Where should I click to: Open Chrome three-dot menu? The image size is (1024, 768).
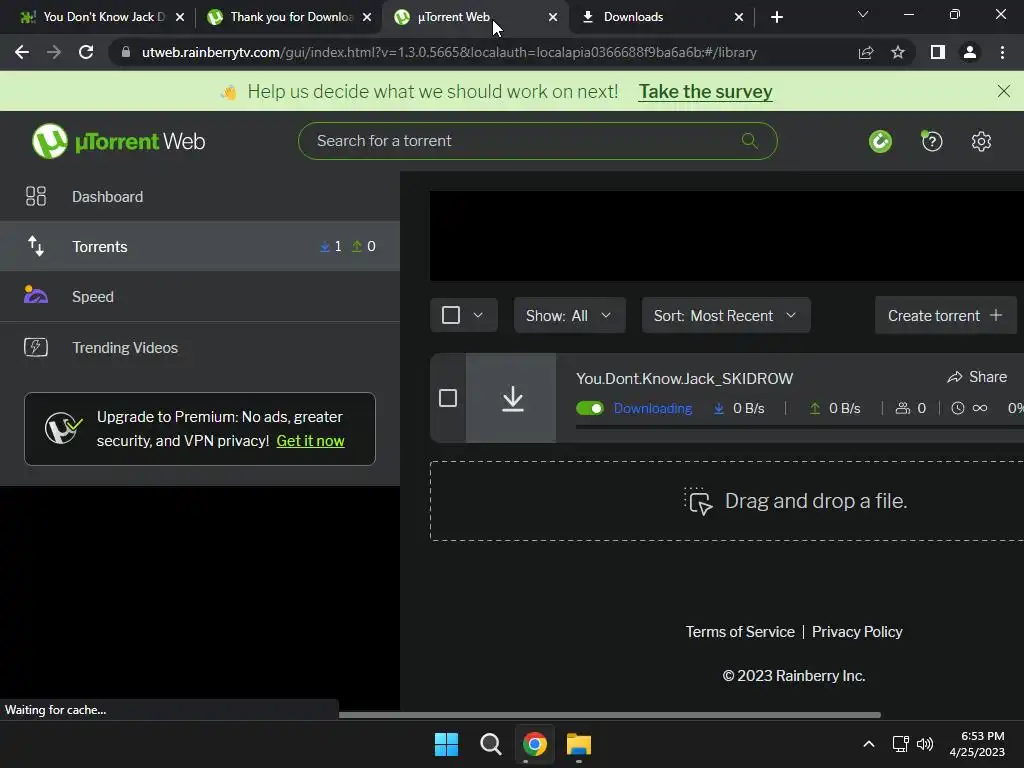(x=1002, y=52)
